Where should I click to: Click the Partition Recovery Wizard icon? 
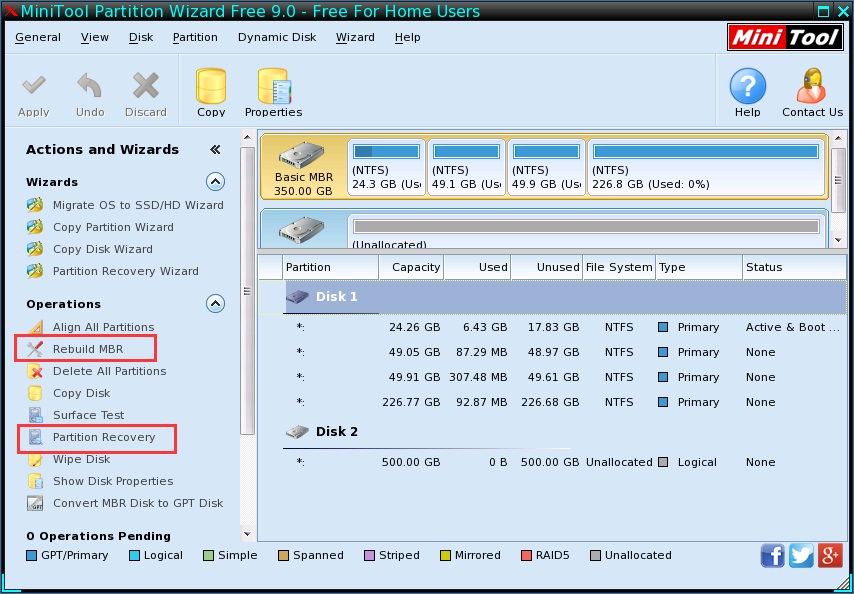pos(35,271)
